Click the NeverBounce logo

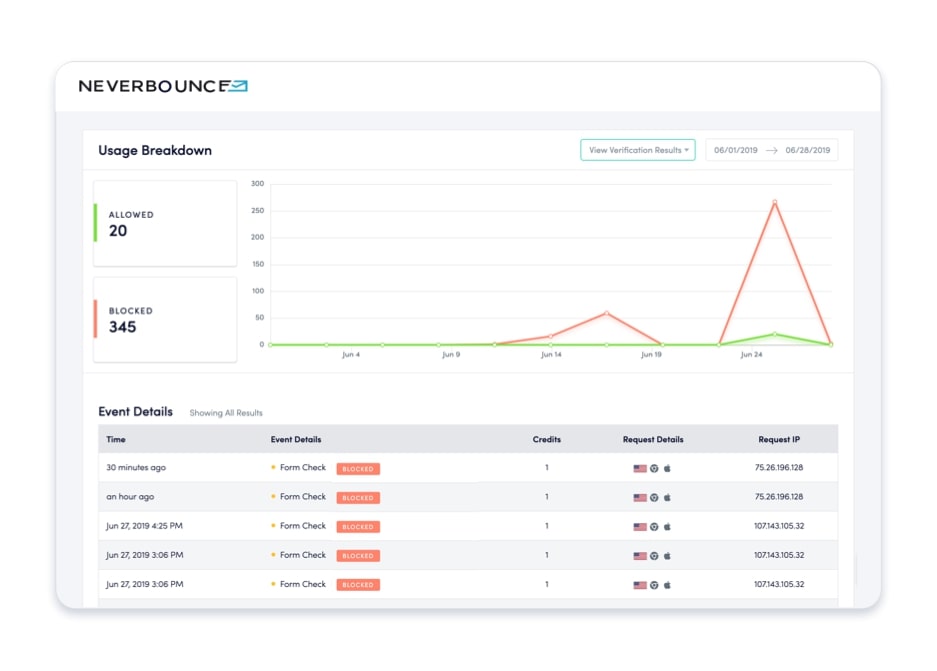point(163,87)
